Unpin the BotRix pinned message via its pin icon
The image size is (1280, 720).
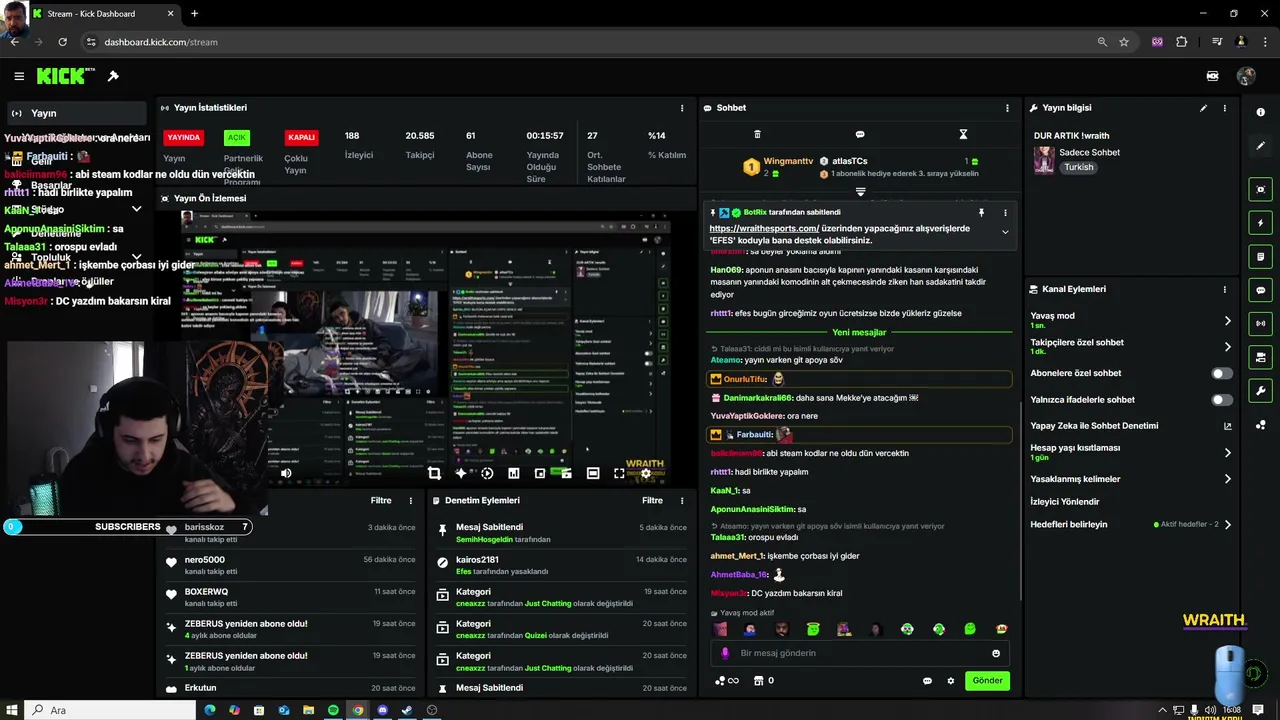[981, 212]
